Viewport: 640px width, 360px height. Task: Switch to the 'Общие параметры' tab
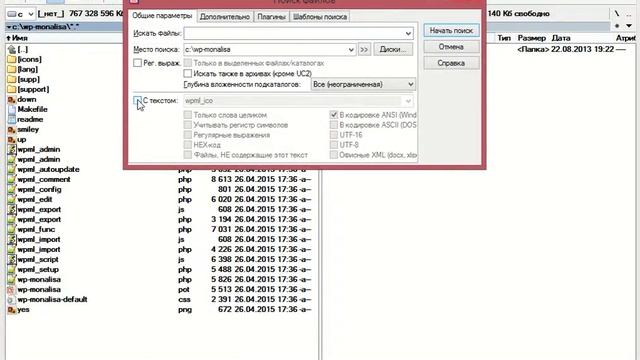pos(162,16)
